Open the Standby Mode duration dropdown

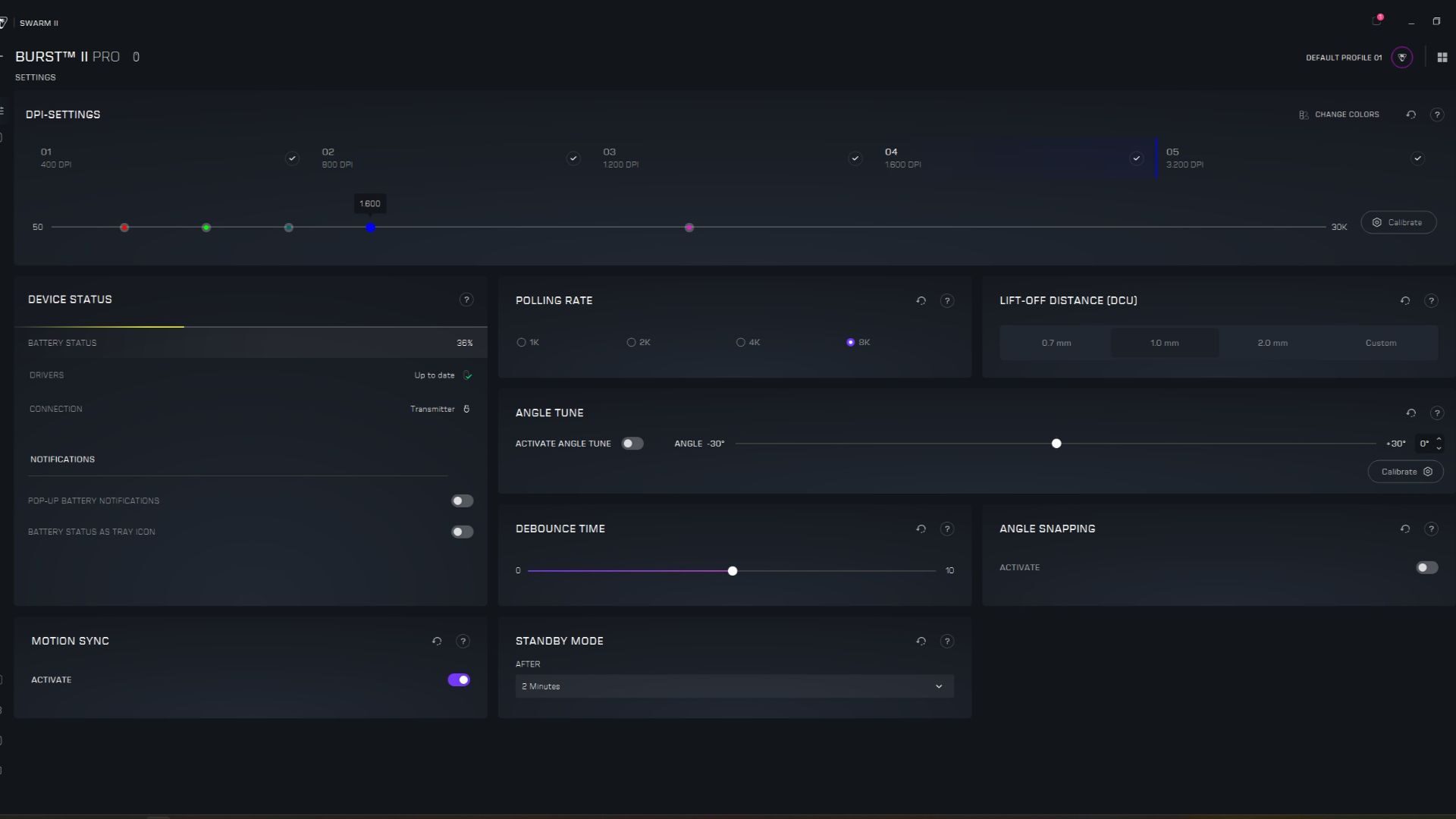733,686
